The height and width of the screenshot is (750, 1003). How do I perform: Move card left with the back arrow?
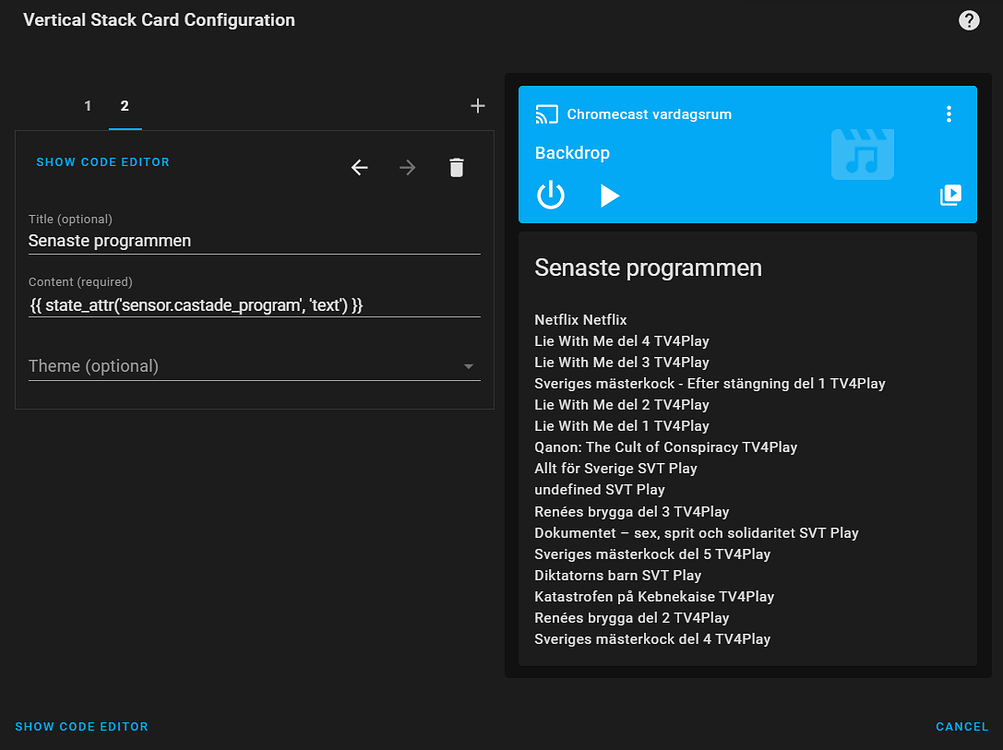pyautogui.click(x=360, y=168)
